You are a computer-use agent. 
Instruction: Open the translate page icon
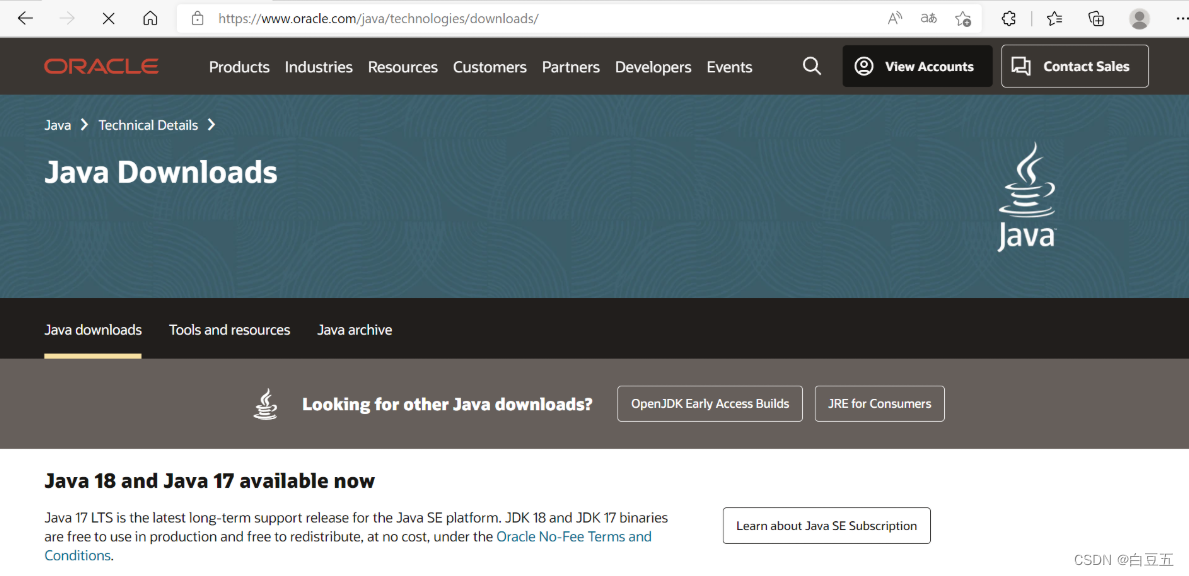click(929, 18)
